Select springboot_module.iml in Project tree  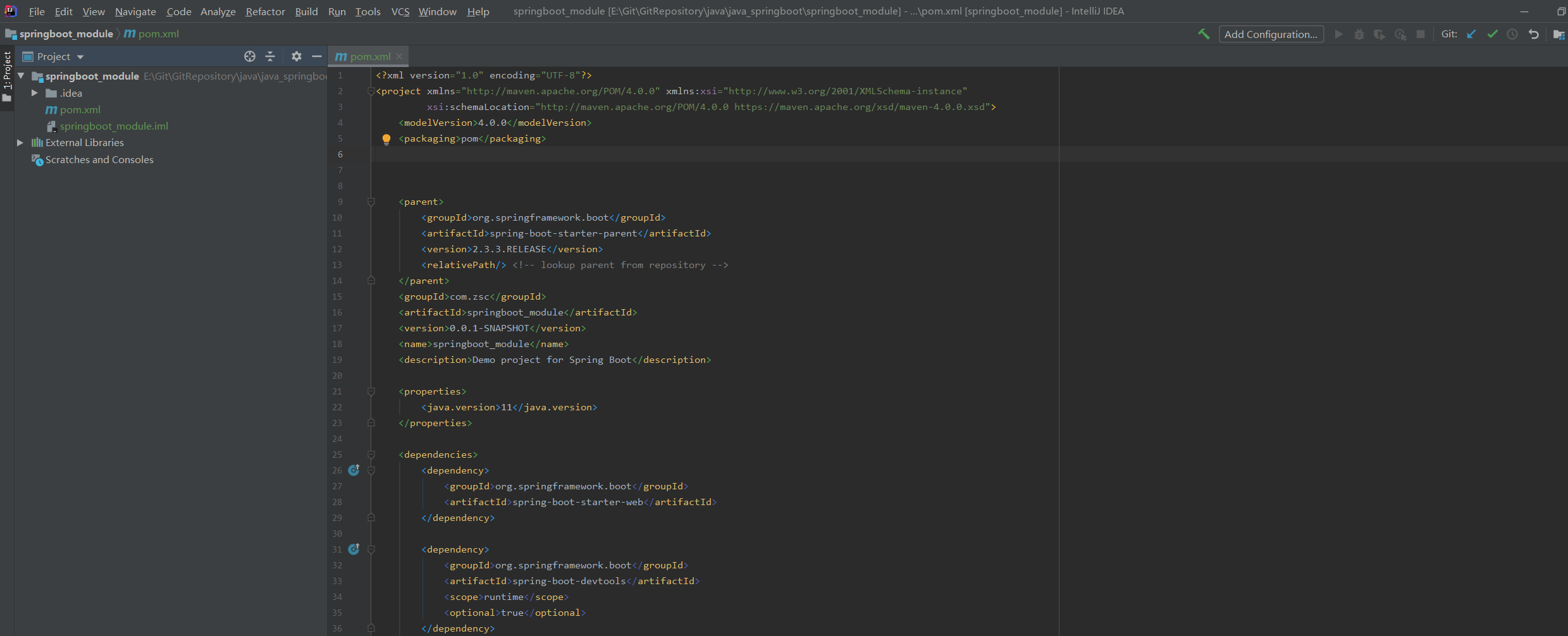click(114, 126)
